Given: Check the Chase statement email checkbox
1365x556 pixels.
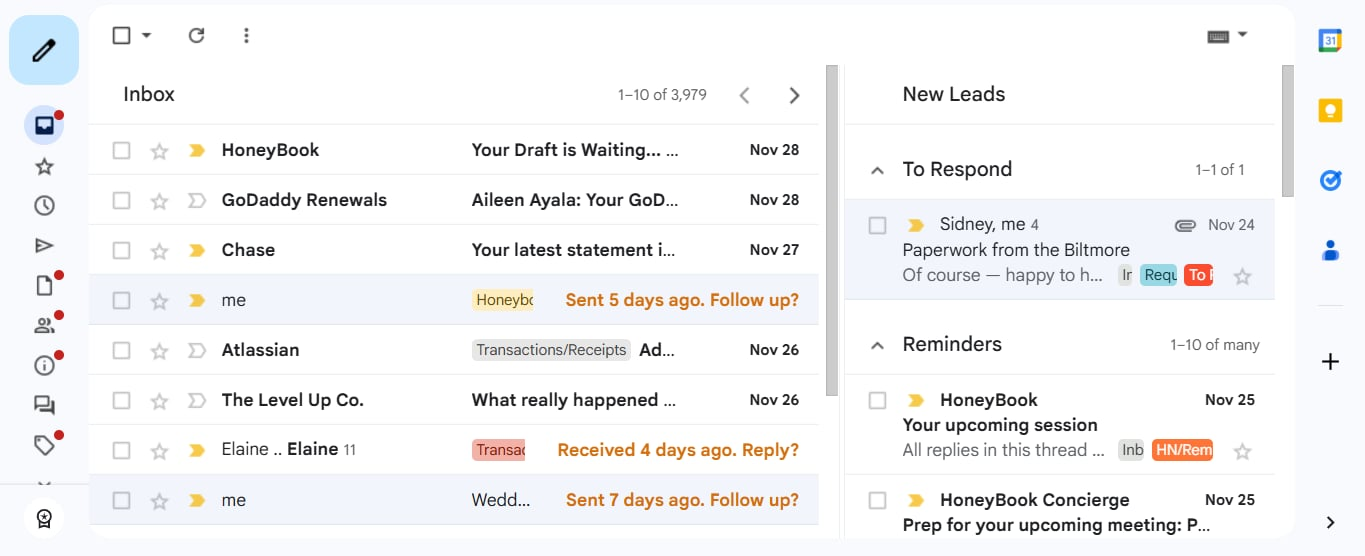Looking at the screenshot, I should (x=122, y=251).
